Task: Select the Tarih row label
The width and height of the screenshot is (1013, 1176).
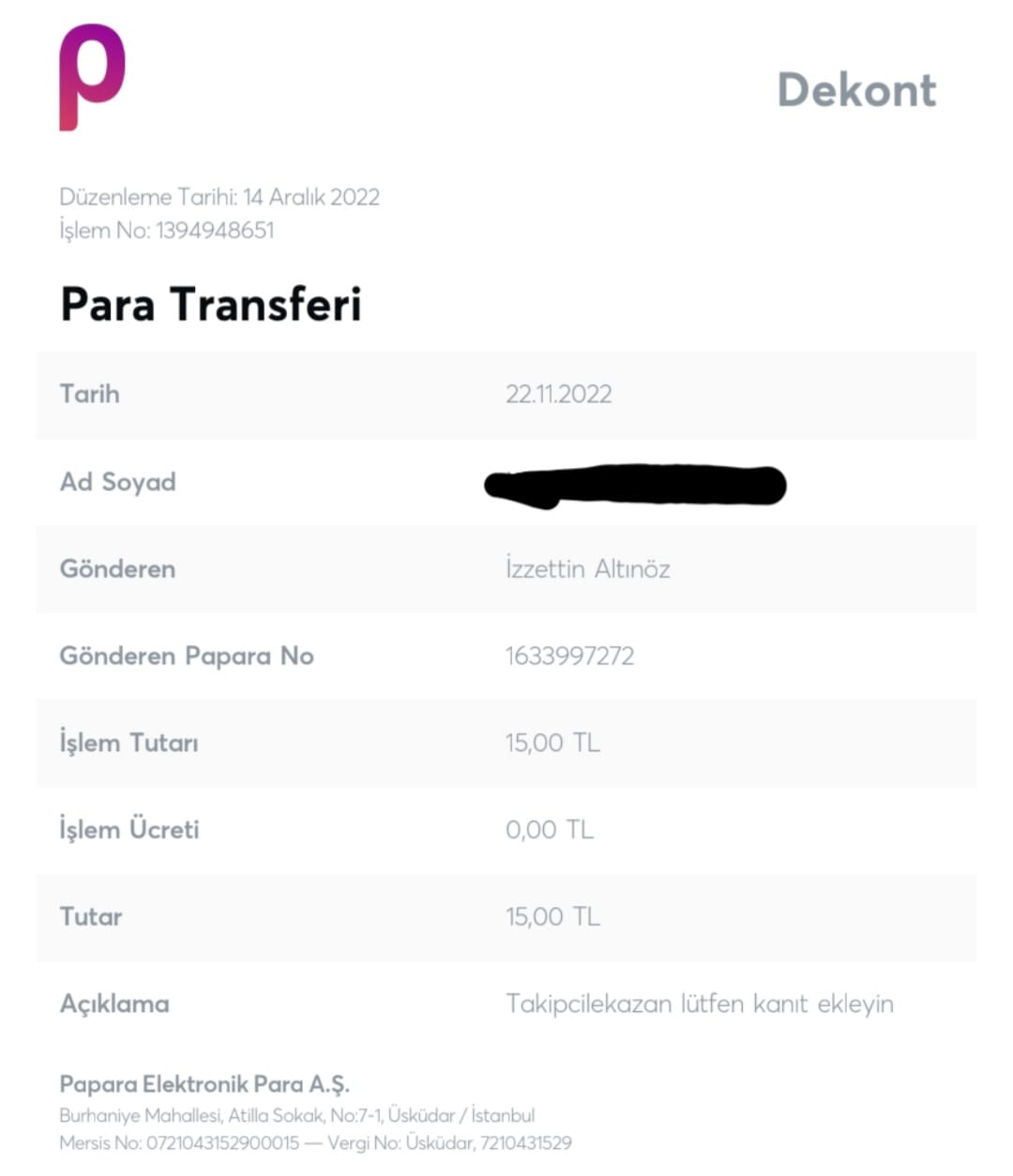Action: (90, 394)
